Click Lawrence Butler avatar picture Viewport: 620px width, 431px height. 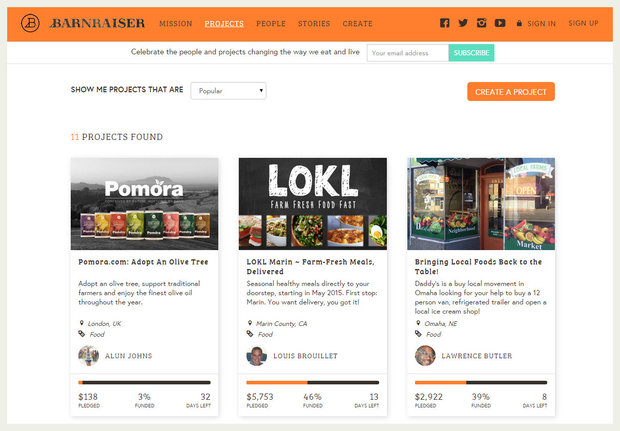point(425,355)
